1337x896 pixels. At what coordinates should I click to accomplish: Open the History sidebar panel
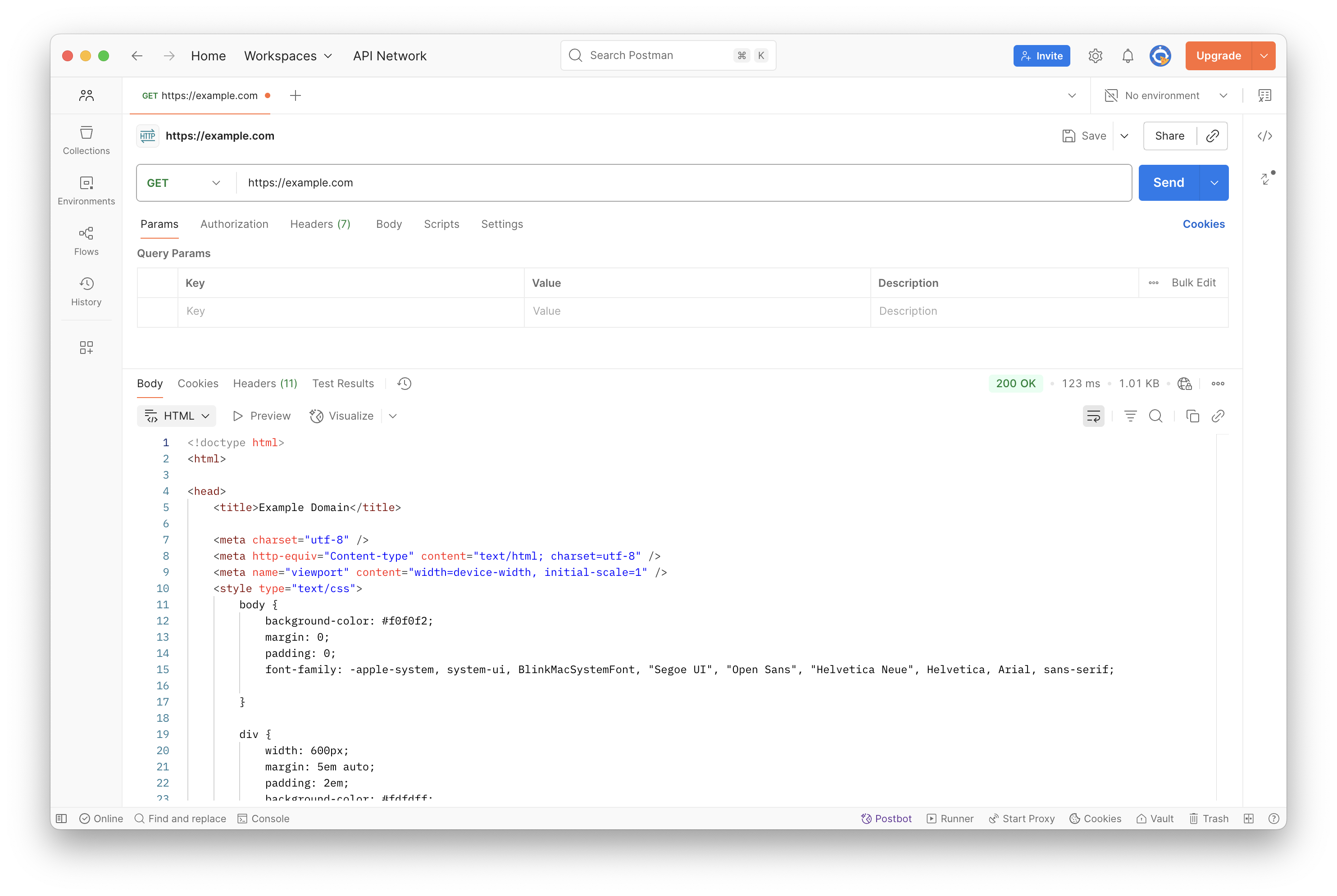[86, 291]
